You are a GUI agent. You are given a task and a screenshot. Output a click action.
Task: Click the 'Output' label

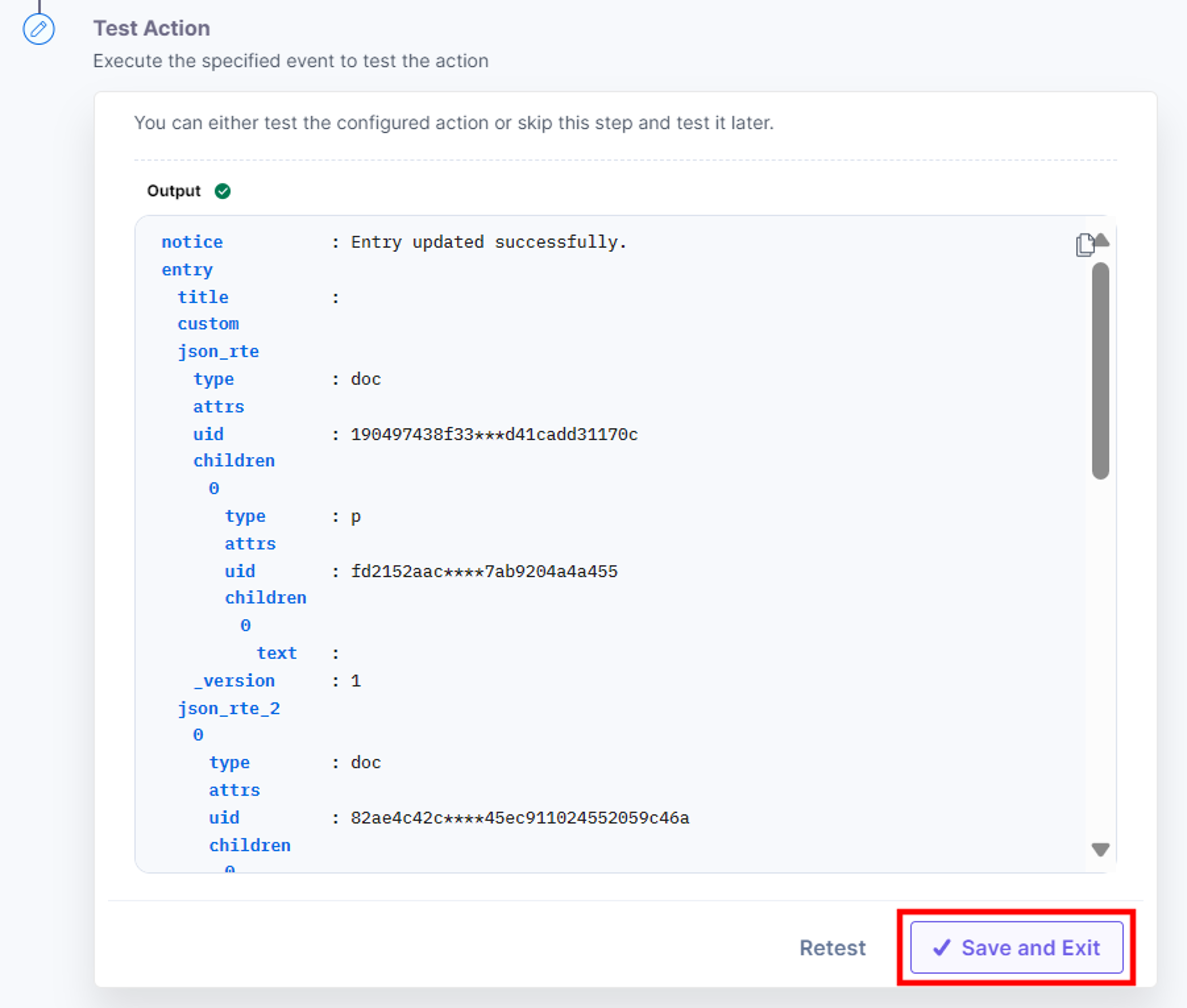(x=174, y=191)
